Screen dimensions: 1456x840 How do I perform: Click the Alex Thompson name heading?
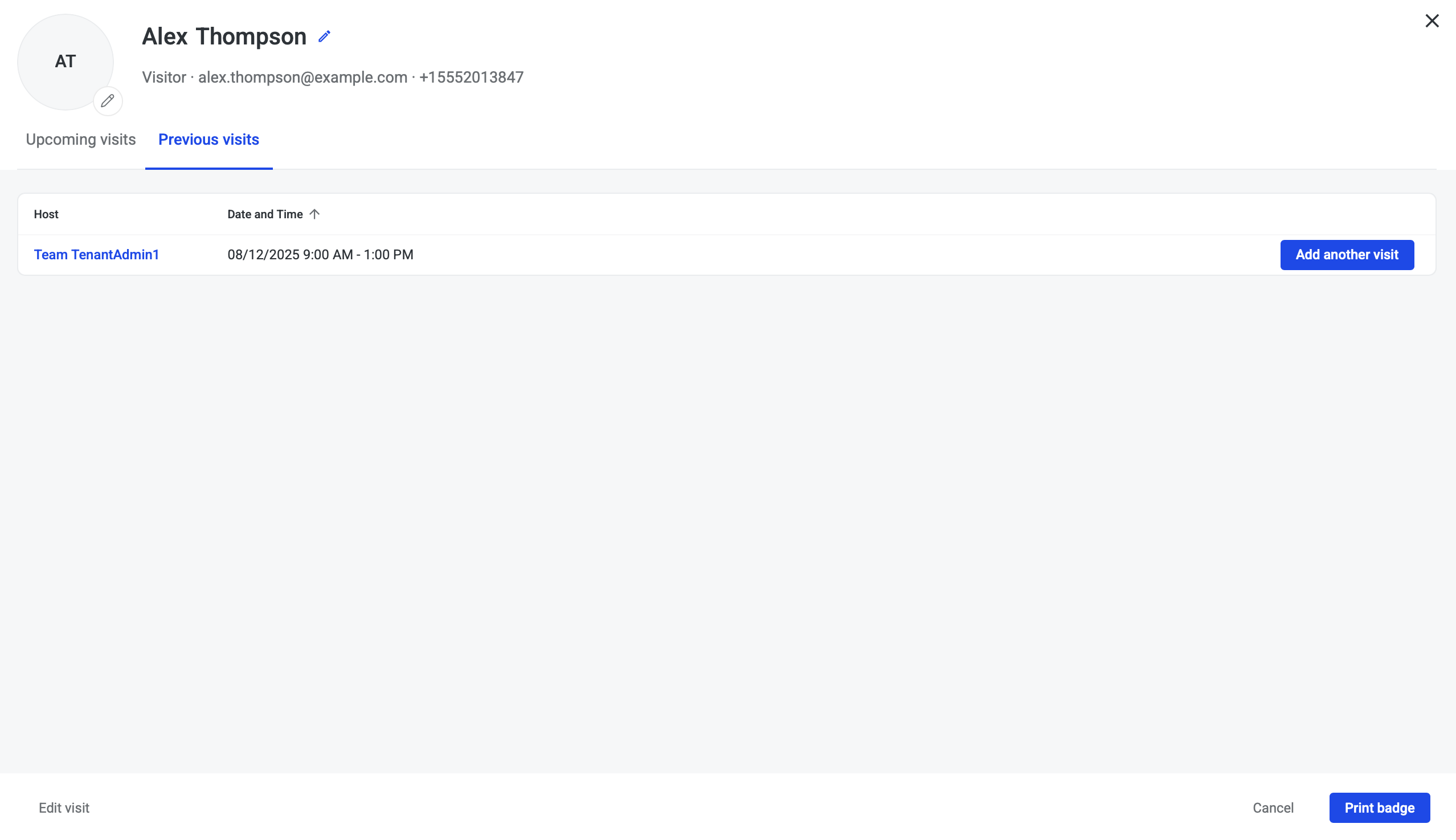point(224,37)
